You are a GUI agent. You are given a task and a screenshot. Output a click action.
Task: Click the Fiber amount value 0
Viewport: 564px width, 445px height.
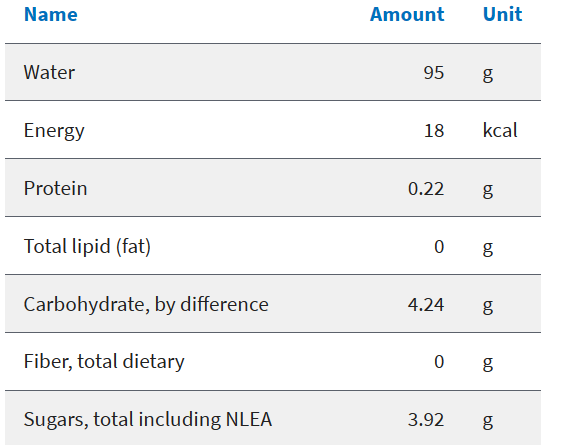pyautogui.click(x=439, y=362)
